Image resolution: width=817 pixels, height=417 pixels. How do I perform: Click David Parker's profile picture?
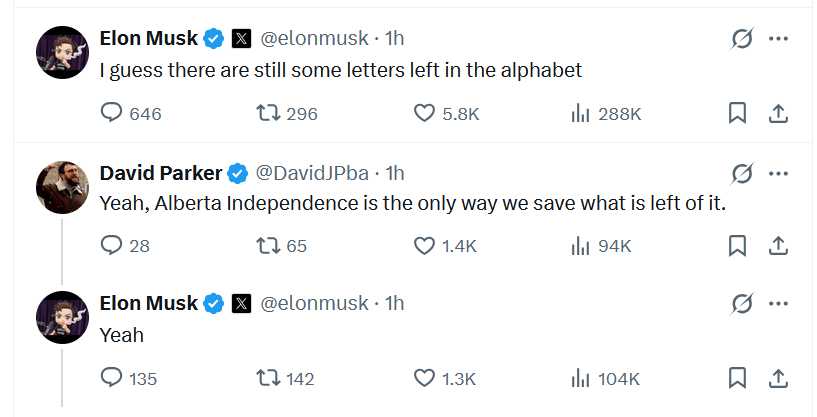pyautogui.click(x=62, y=186)
